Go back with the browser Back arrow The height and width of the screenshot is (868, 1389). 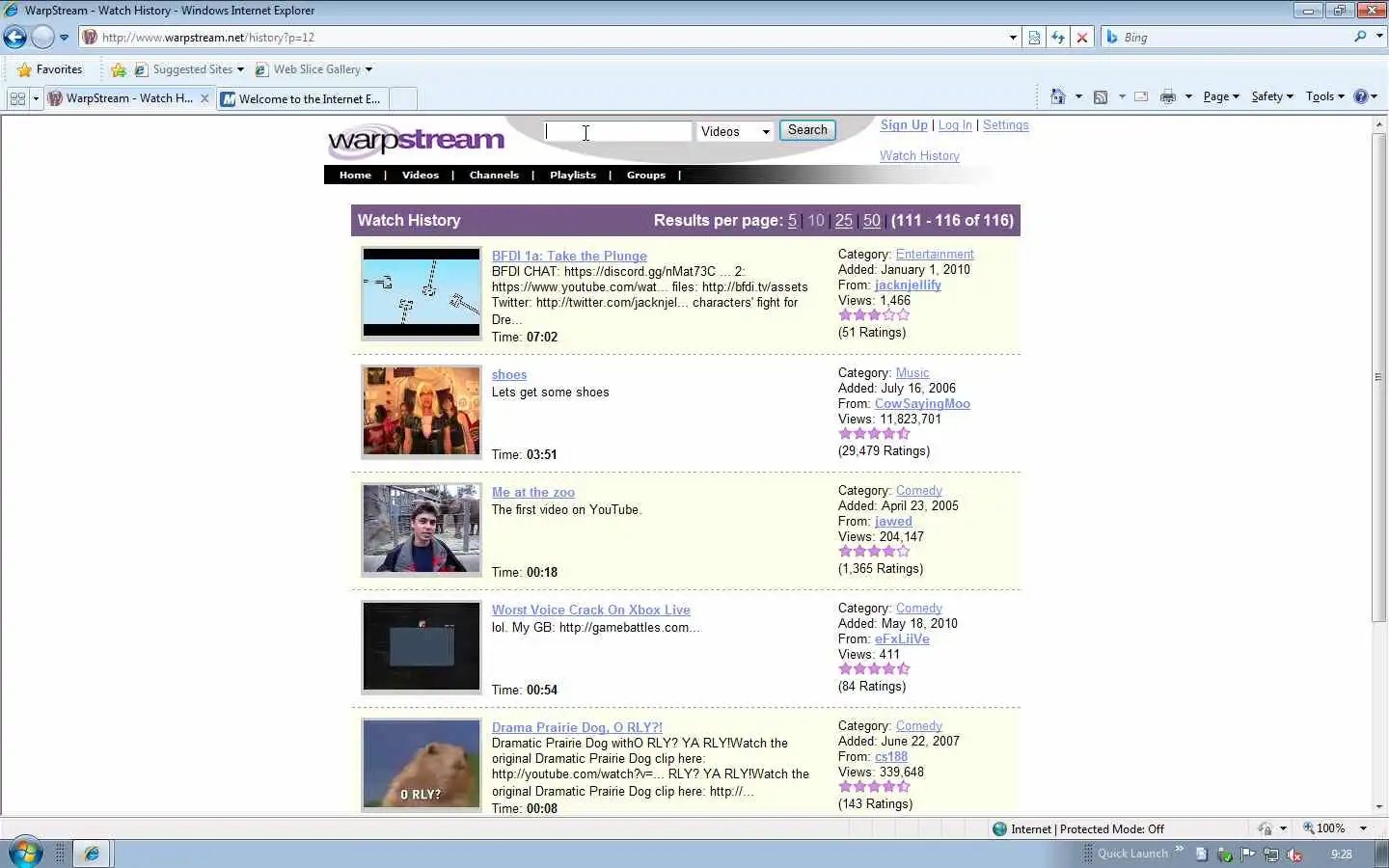(x=15, y=38)
